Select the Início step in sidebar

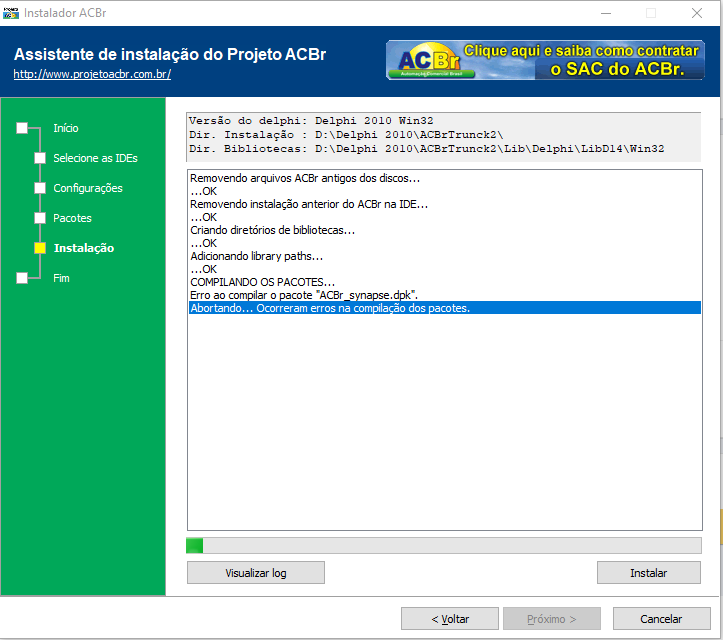coord(65,128)
